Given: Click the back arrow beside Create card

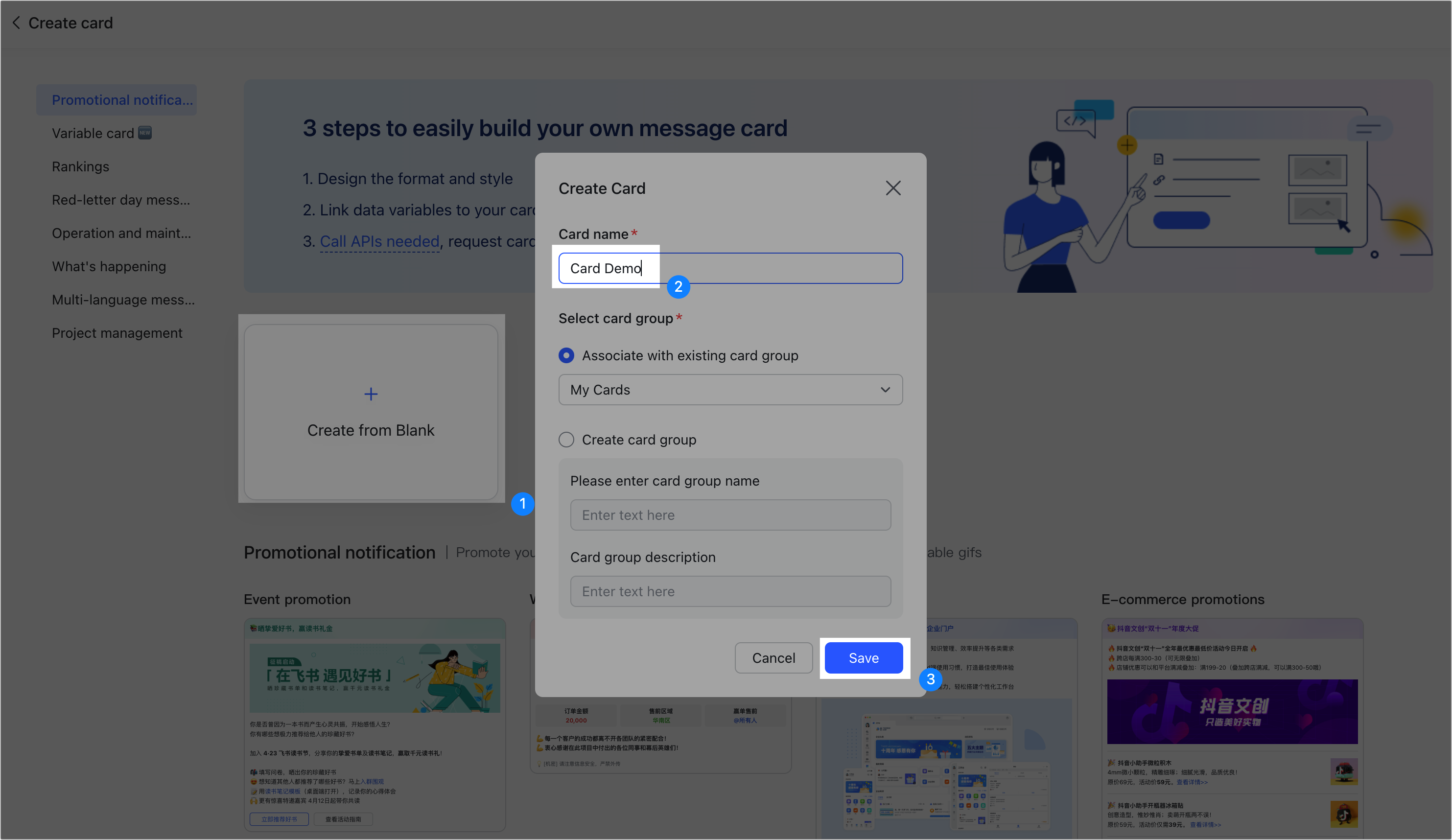Looking at the screenshot, I should 16,23.
